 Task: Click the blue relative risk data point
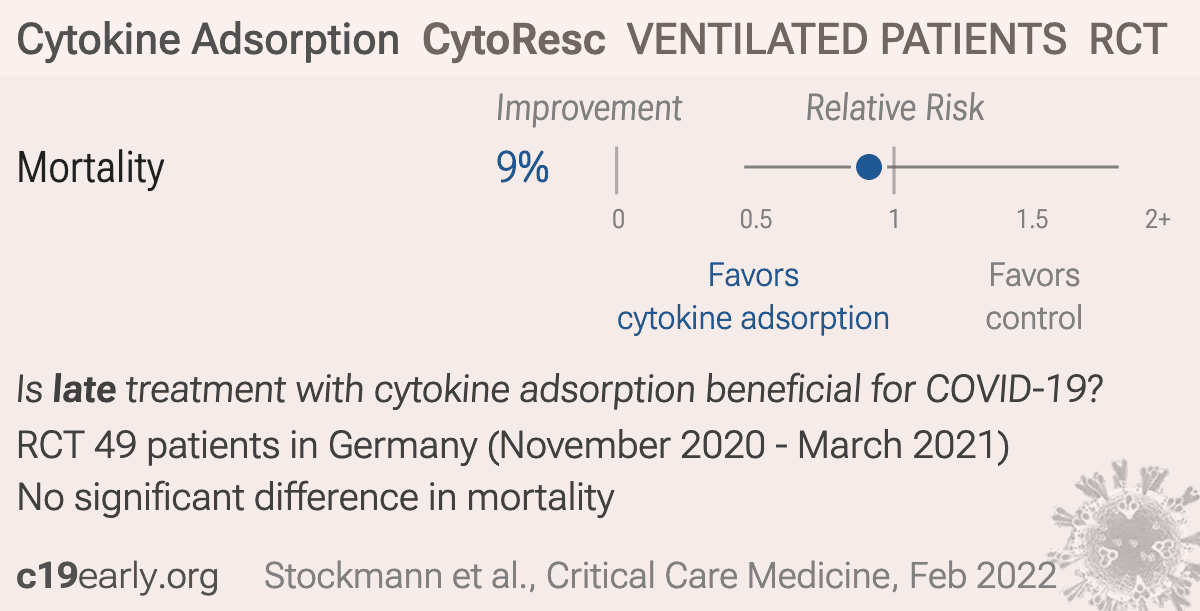coord(870,167)
